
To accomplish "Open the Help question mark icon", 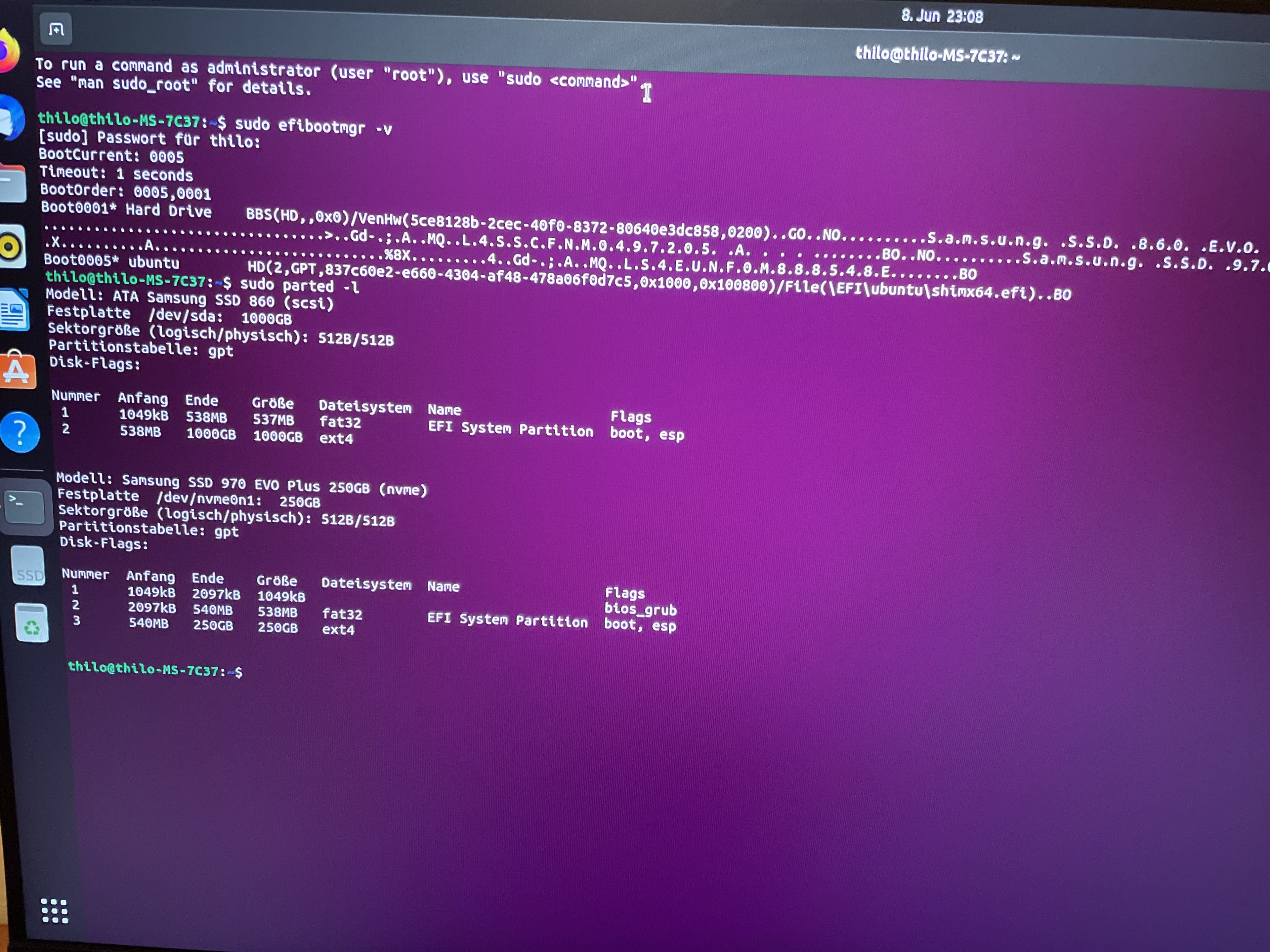I will point(20,432).
